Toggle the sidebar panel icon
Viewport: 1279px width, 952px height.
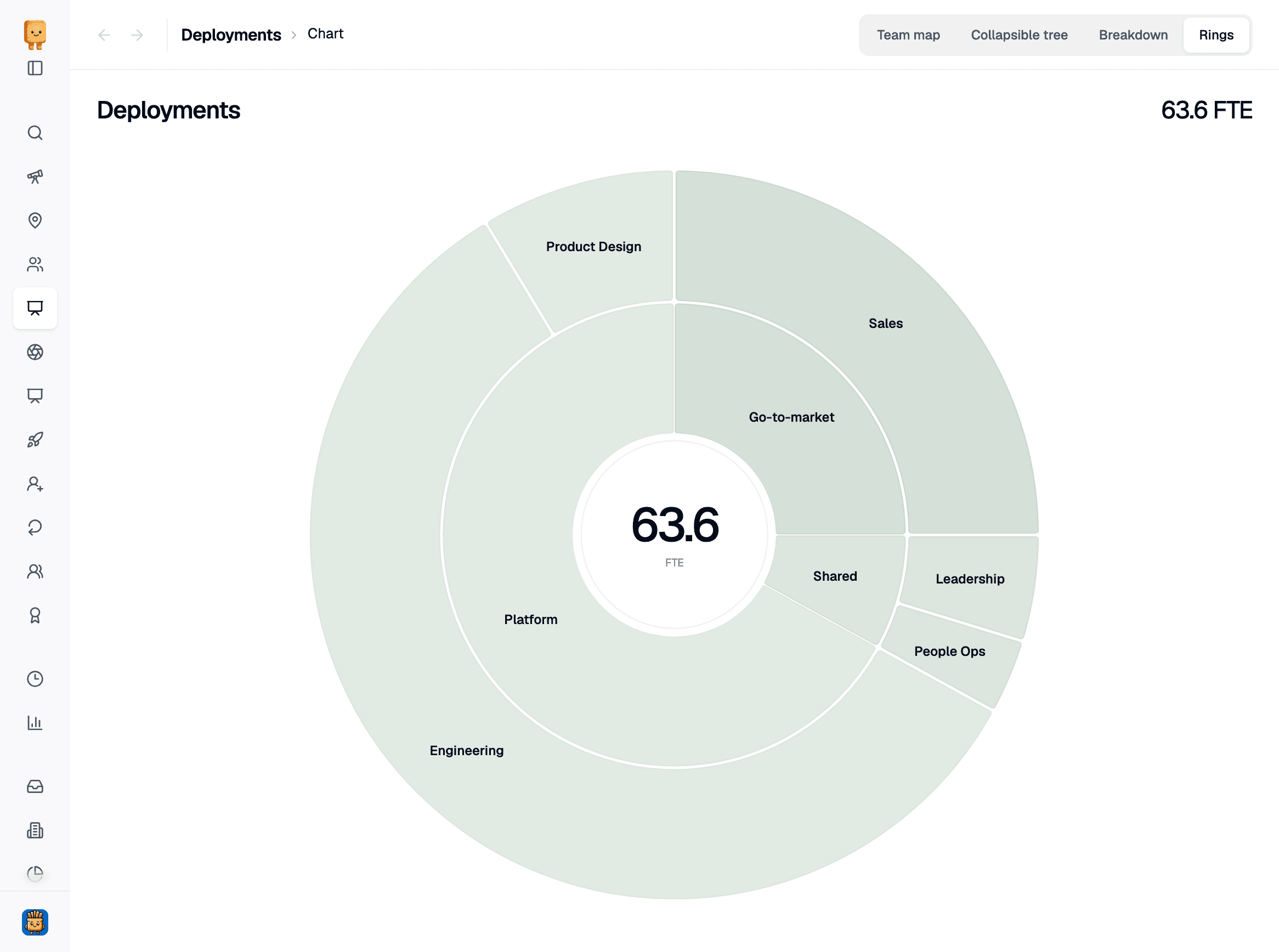click(35, 68)
